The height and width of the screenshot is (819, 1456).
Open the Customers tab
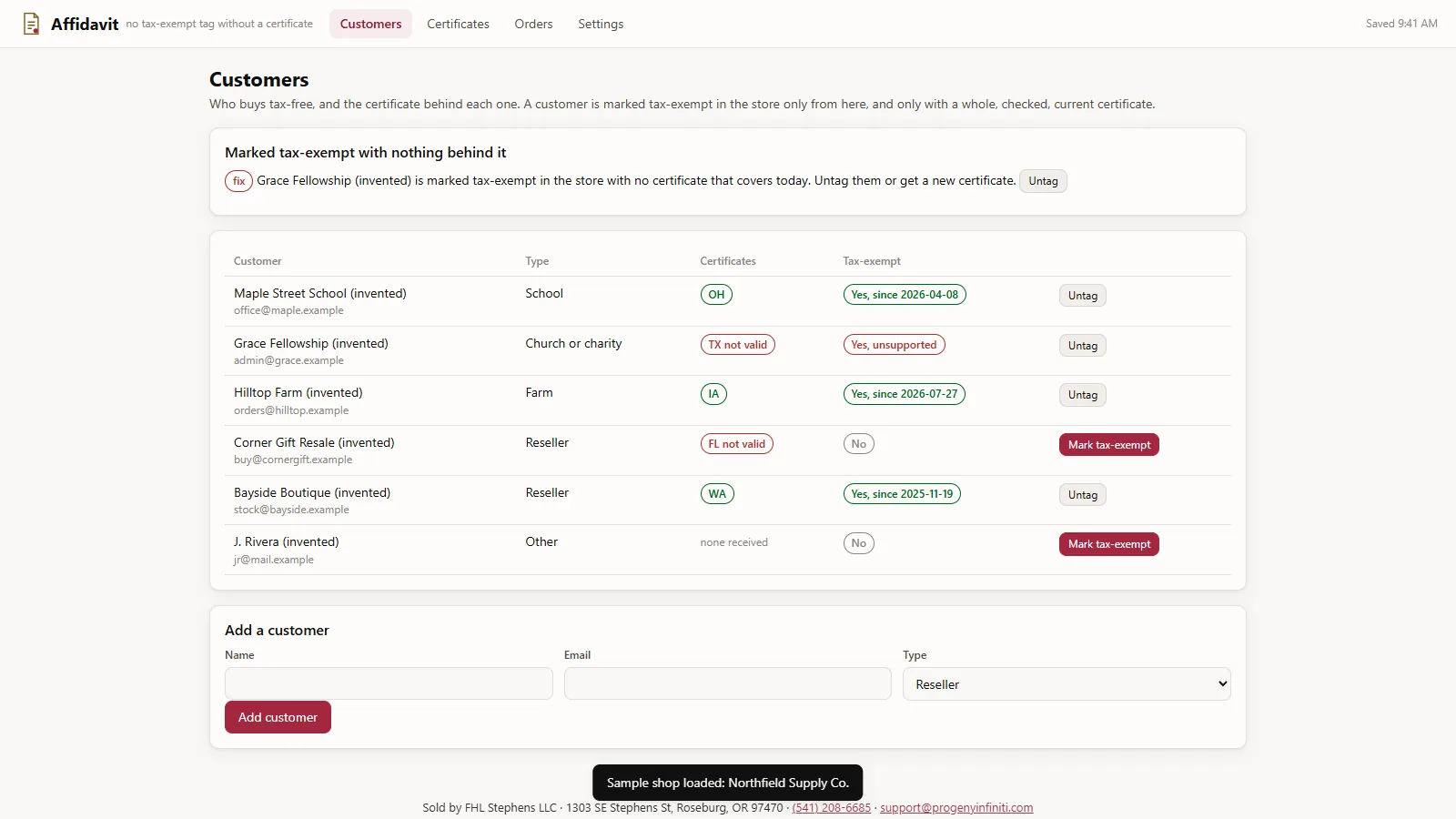[x=370, y=24]
